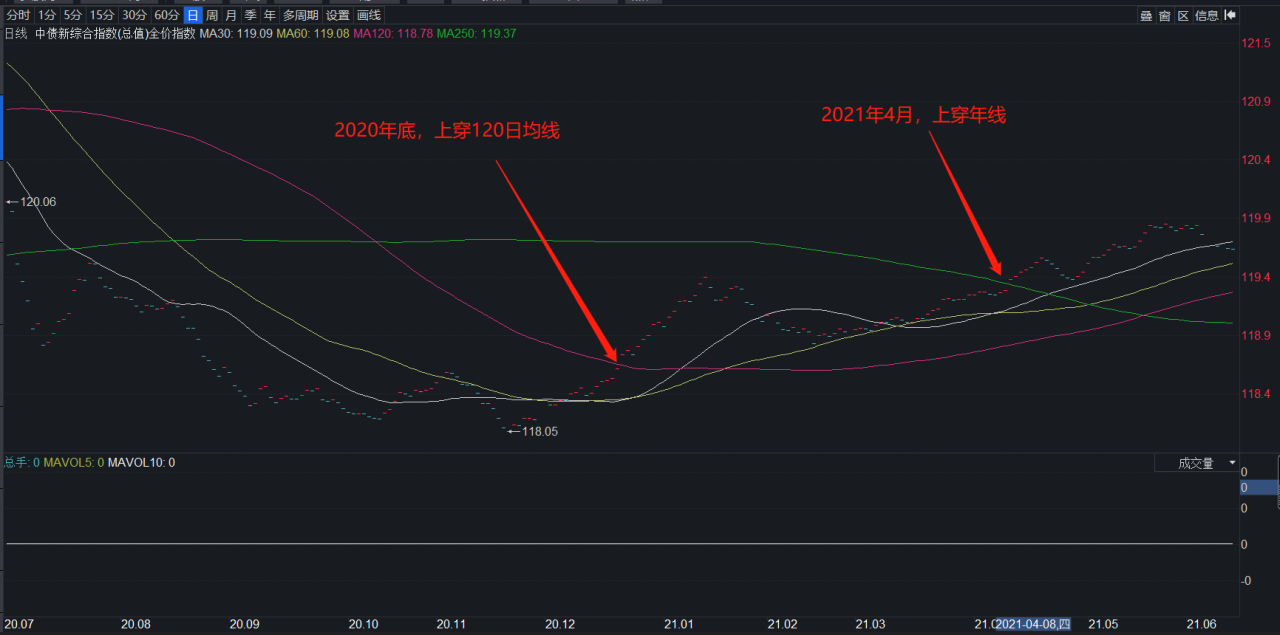Switch to 分时 intraday chart
Viewport: 1280px width, 635px height.
pos(18,16)
